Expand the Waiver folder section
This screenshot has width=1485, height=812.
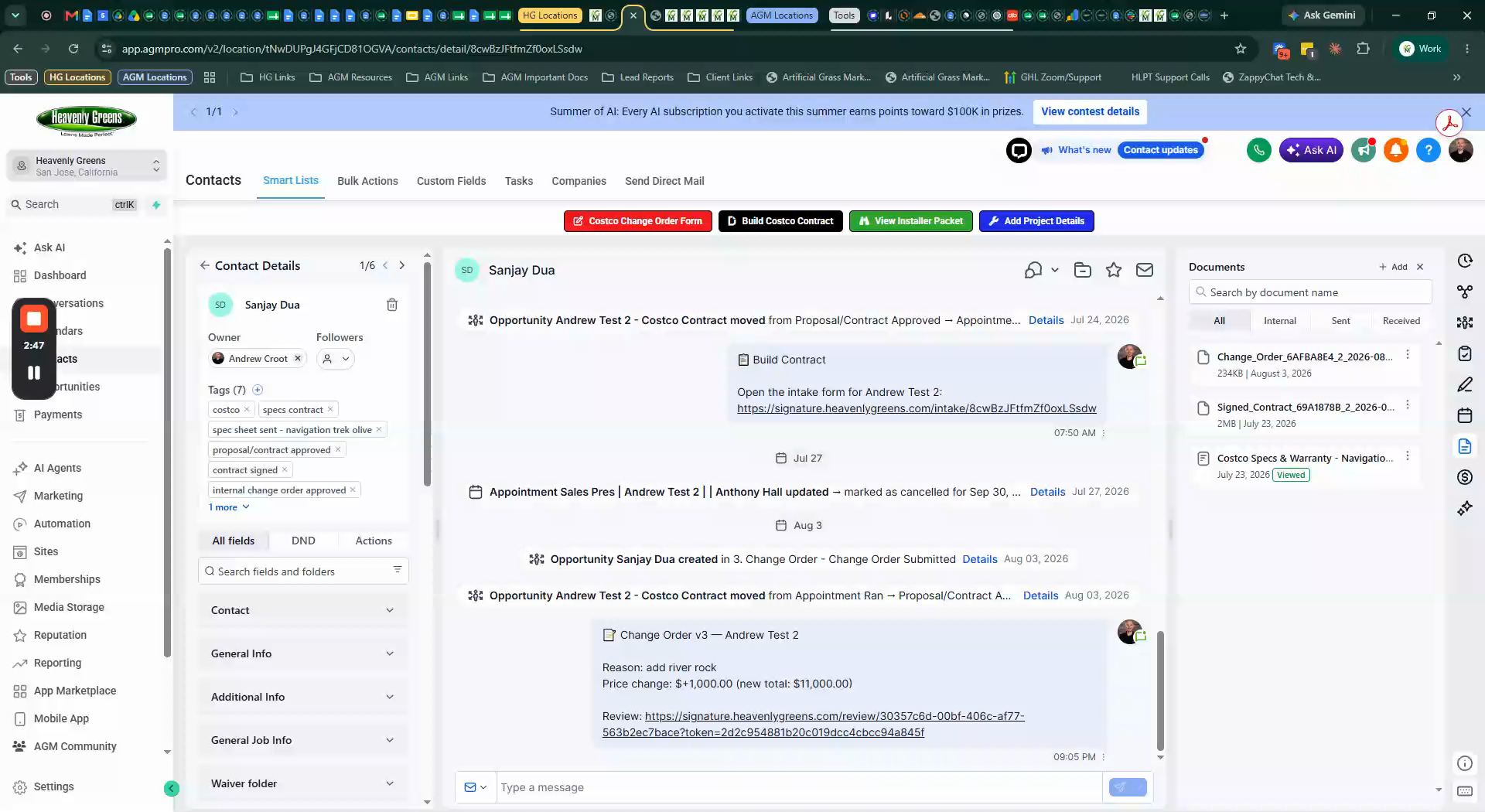click(x=303, y=783)
